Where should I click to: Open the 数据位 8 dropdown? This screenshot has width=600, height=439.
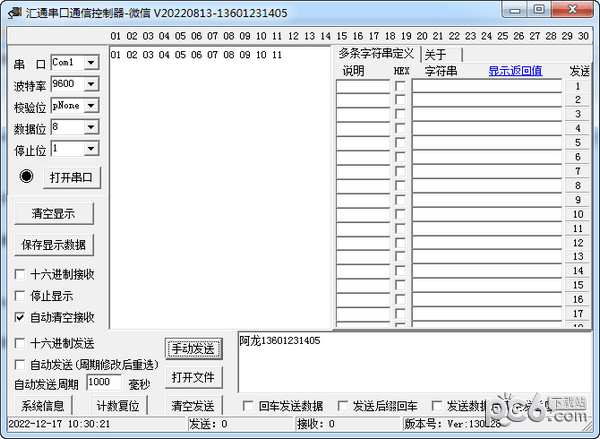click(91, 127)
